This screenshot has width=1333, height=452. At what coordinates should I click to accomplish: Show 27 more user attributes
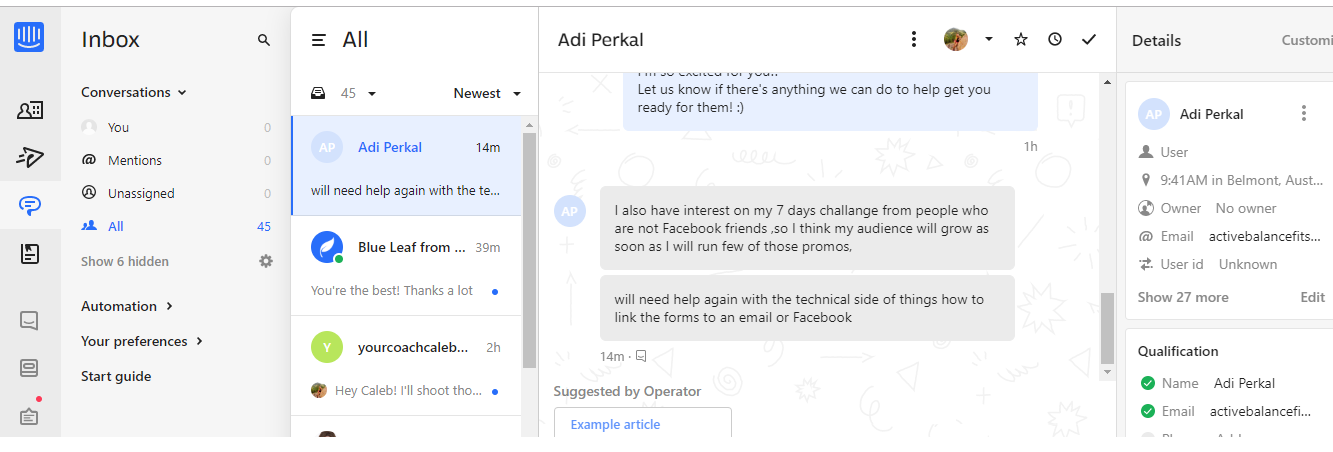[x=1183, y=297]
